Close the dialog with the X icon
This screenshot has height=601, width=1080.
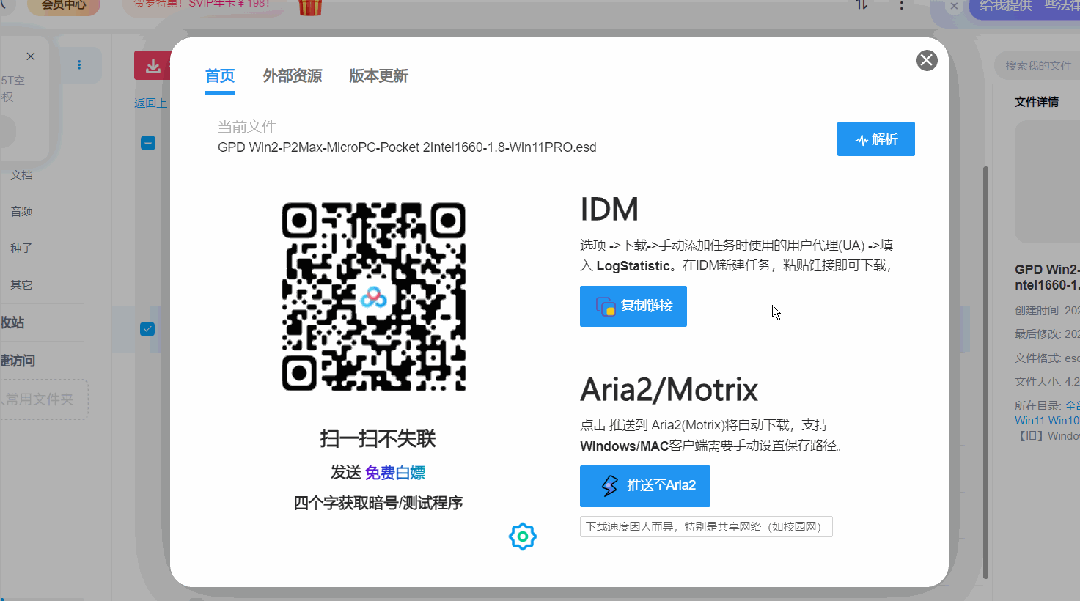926,61
